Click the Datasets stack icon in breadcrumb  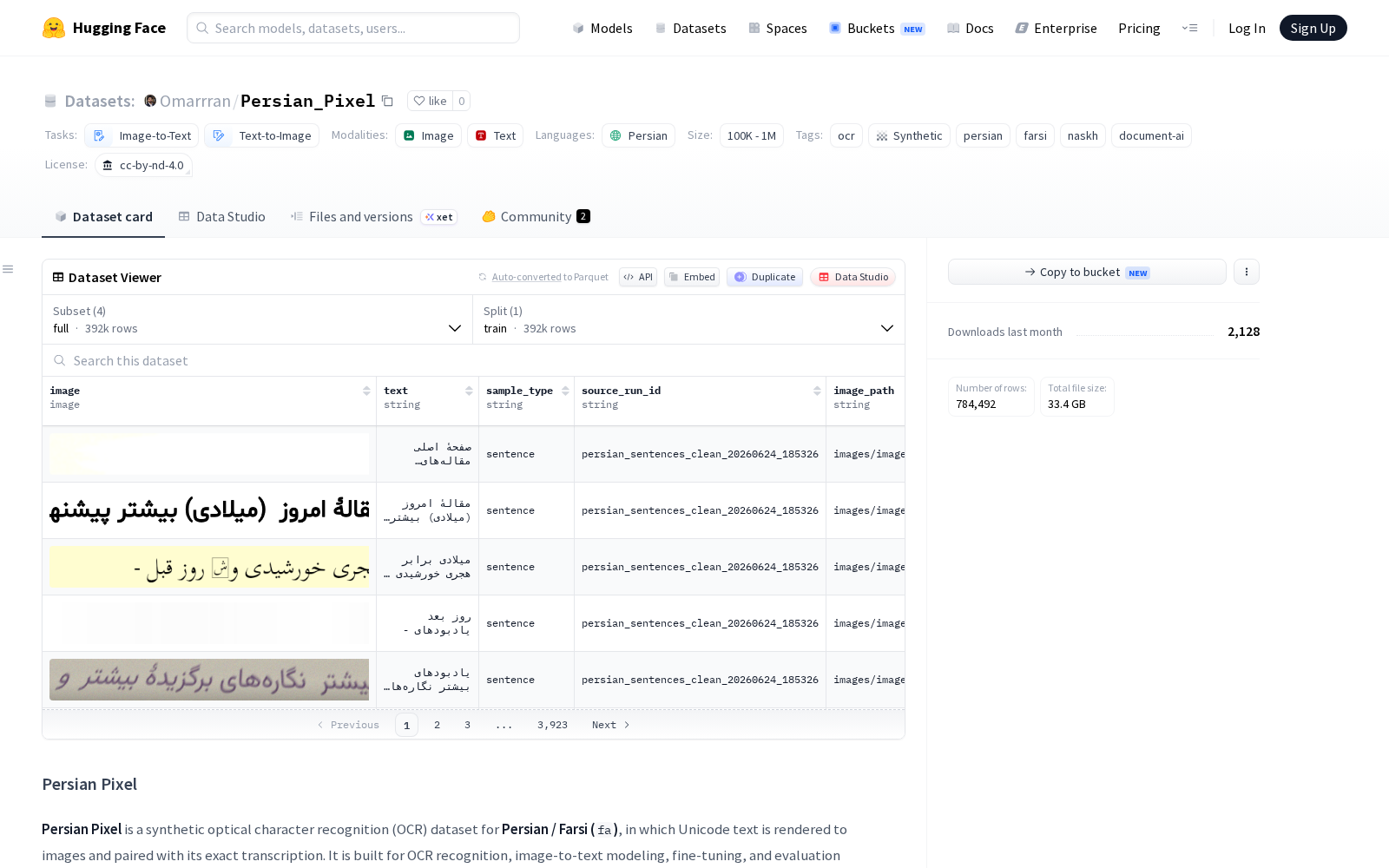50,101
